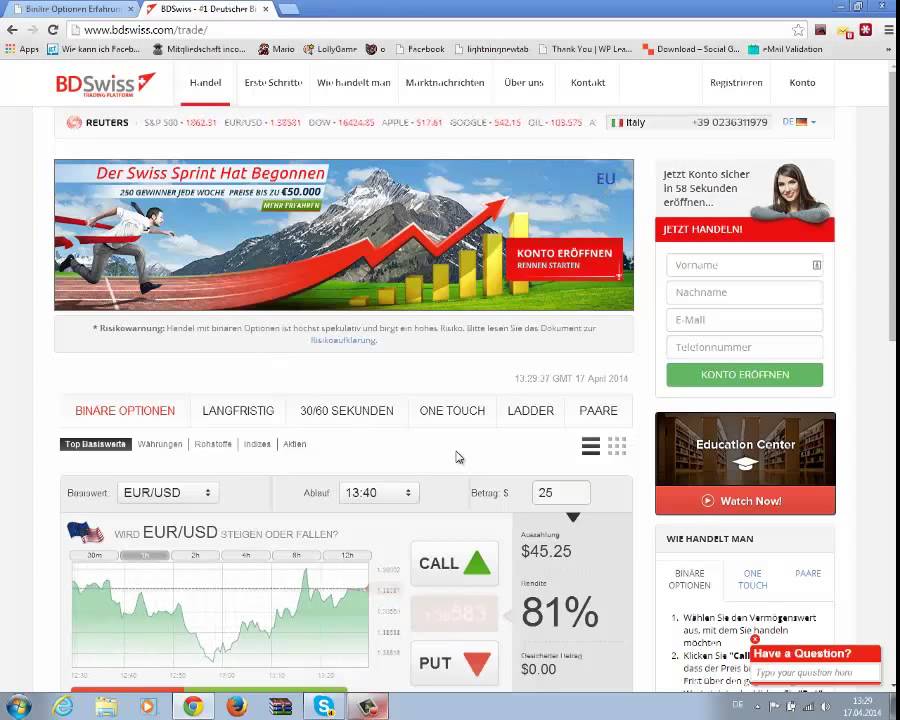Open the Chrome menu hamburger icon
This screenshot has height=720, width=900.
click(889, 30)
